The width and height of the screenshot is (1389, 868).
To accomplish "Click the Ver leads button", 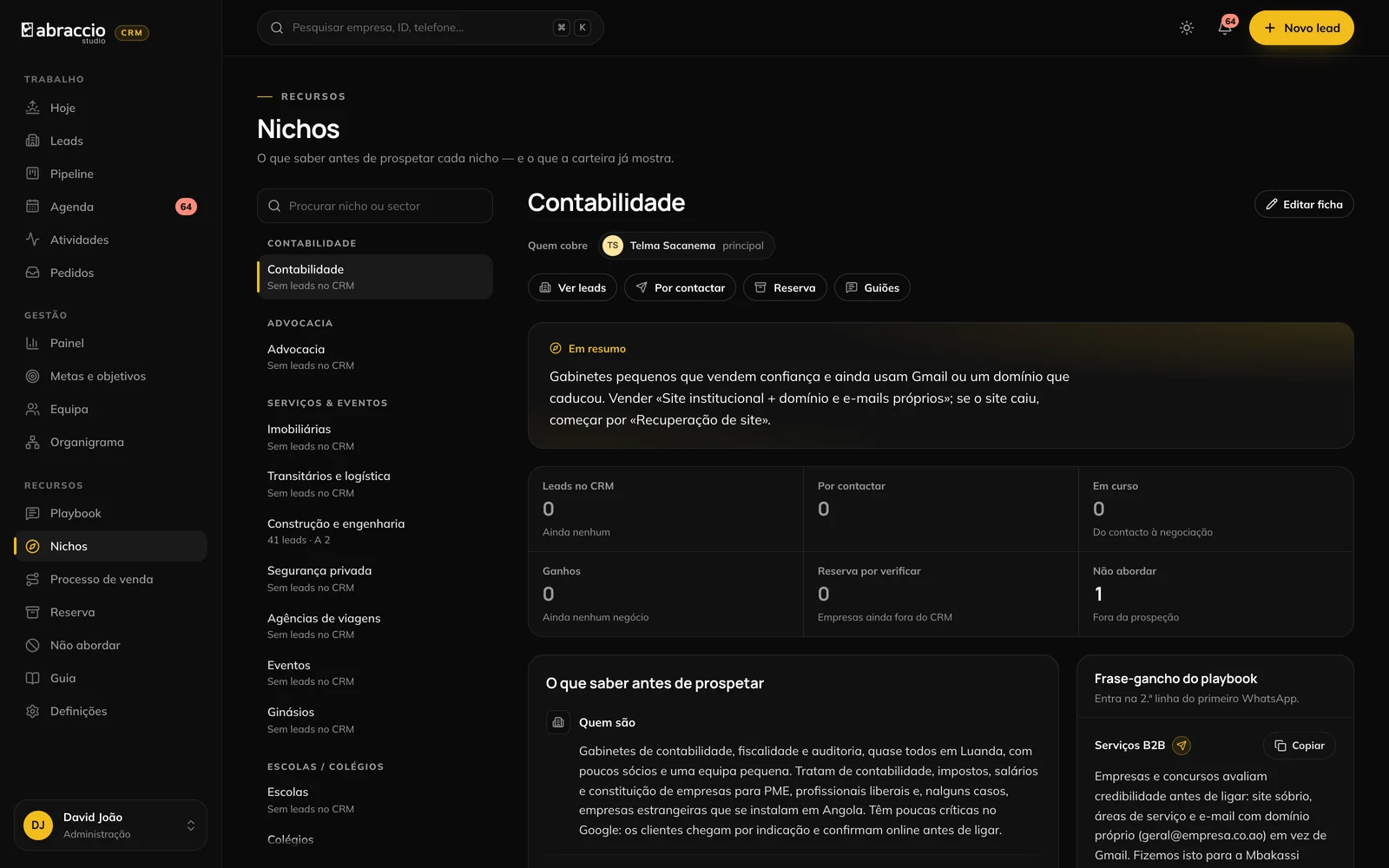I will pos(572,287).
